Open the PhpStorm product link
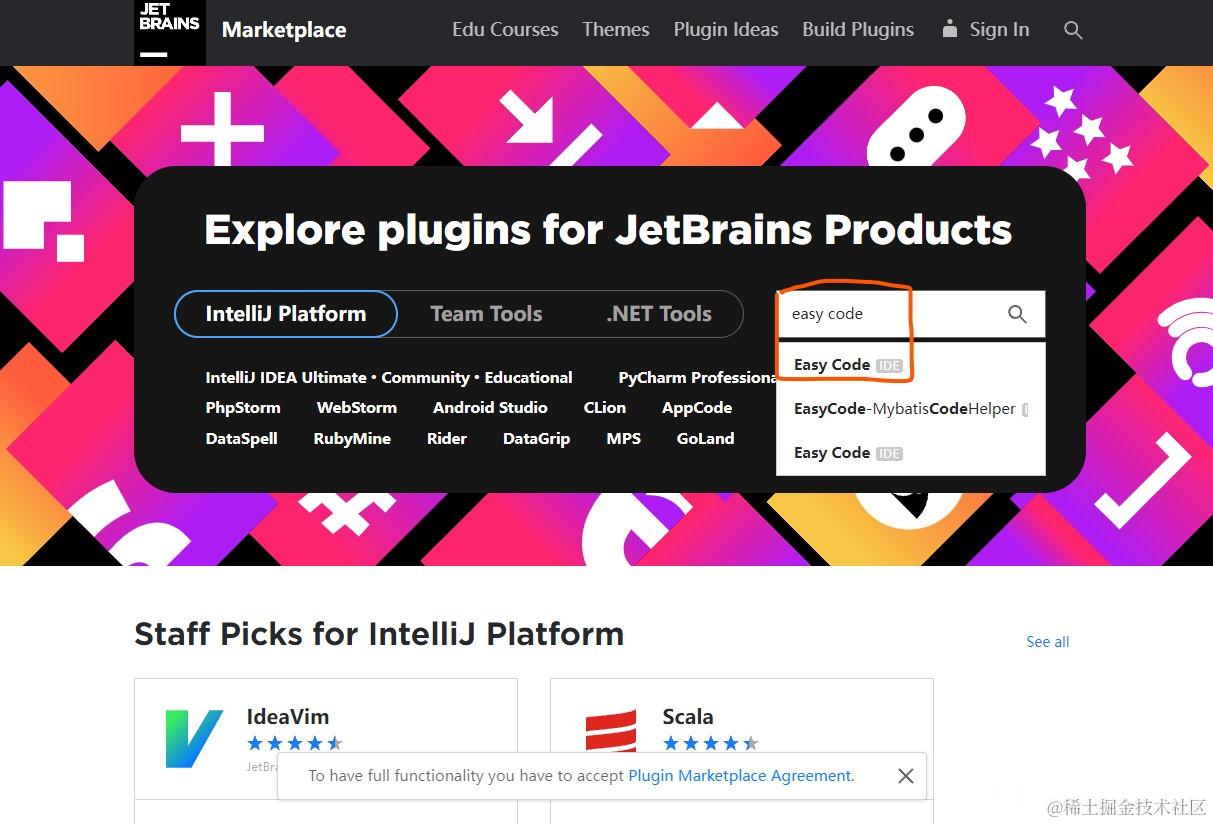1213x824 pixels. tap(243, 408)
